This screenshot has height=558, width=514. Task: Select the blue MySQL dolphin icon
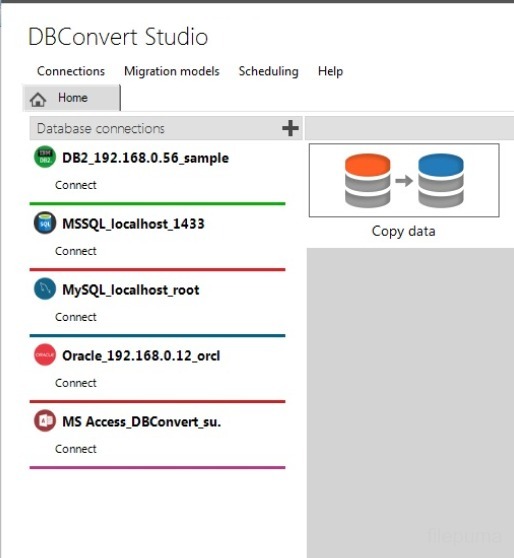pos(45,289)
